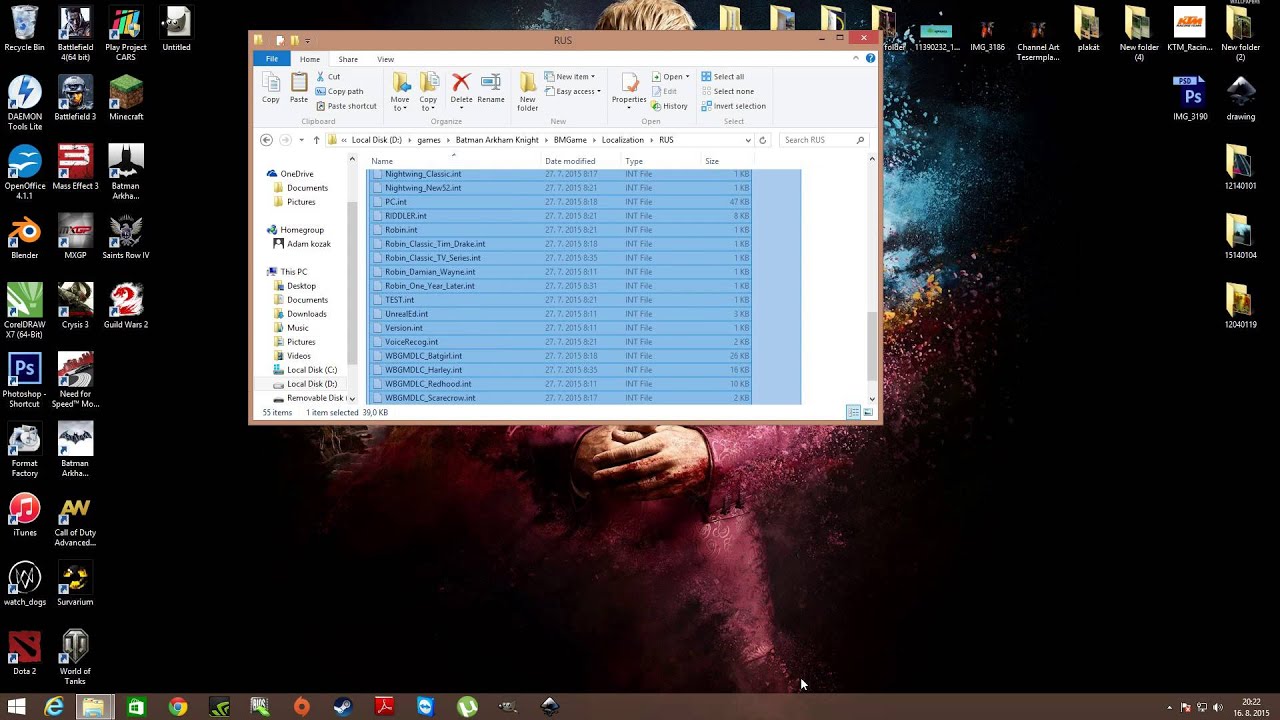1280x720 pixels.
Task: Switch to Details view layout icon
Action: coord(853,412)
